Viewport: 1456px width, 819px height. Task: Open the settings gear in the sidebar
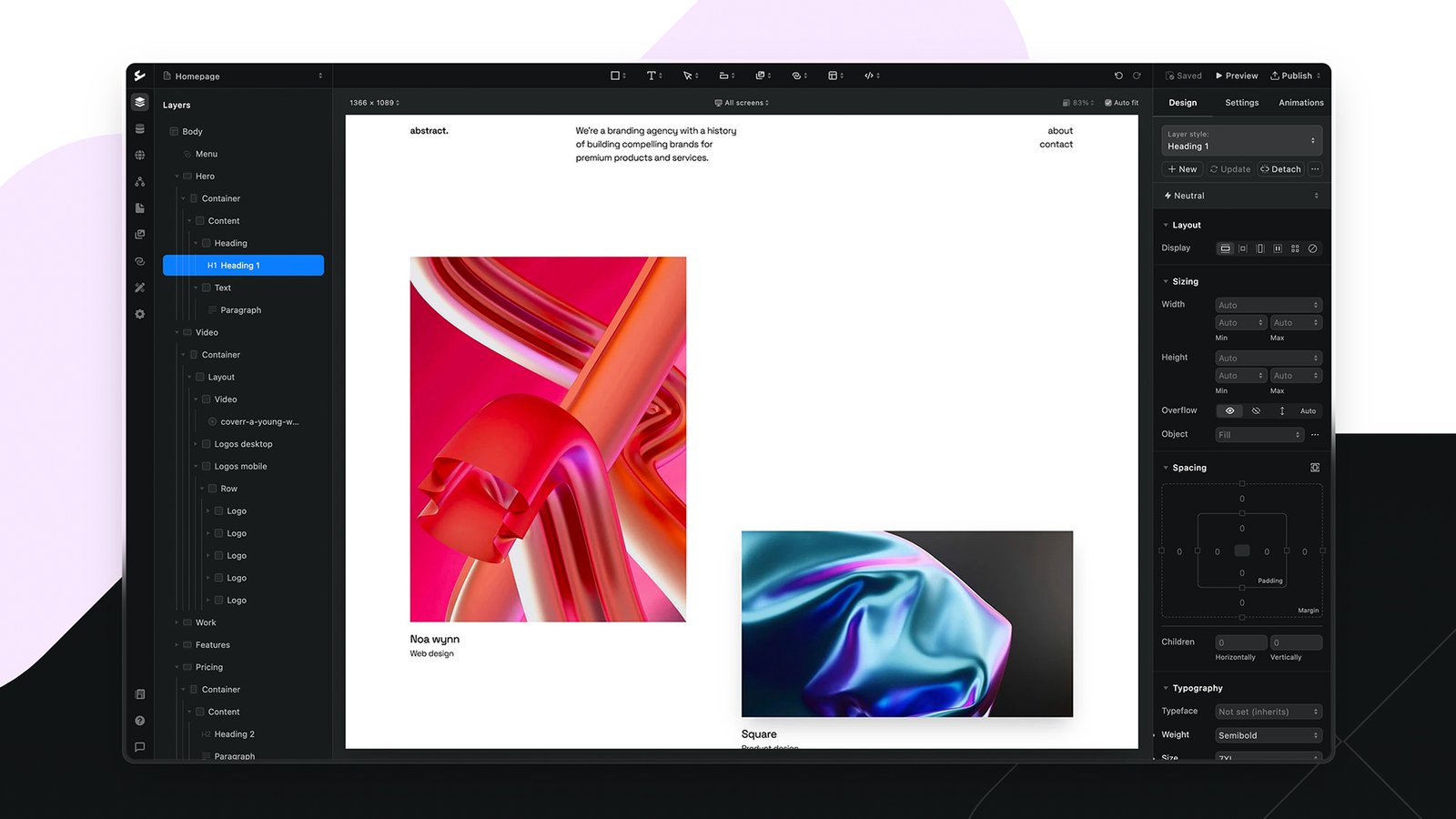point(139,313)
